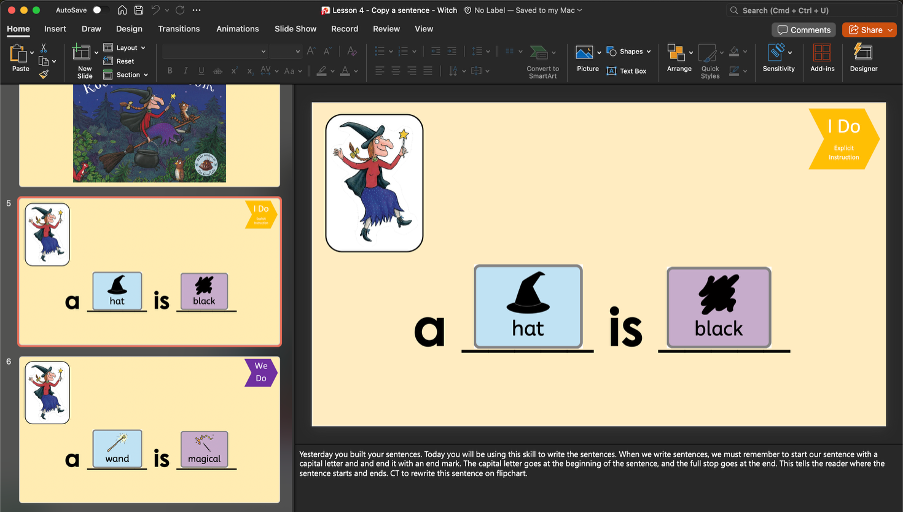Click the Search field in title bar

813,10
